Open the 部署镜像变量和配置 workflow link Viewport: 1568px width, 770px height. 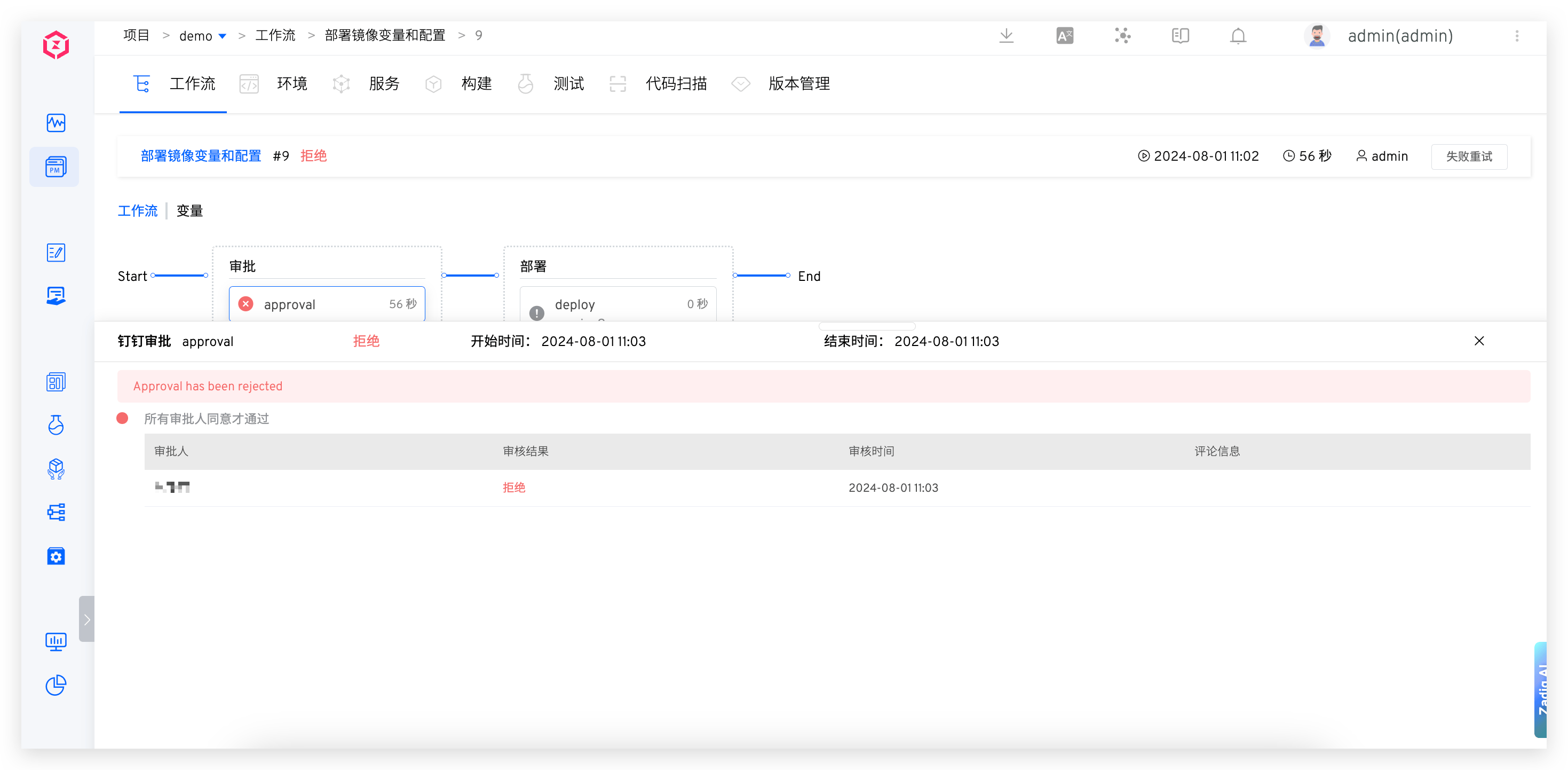pos(200,156)
